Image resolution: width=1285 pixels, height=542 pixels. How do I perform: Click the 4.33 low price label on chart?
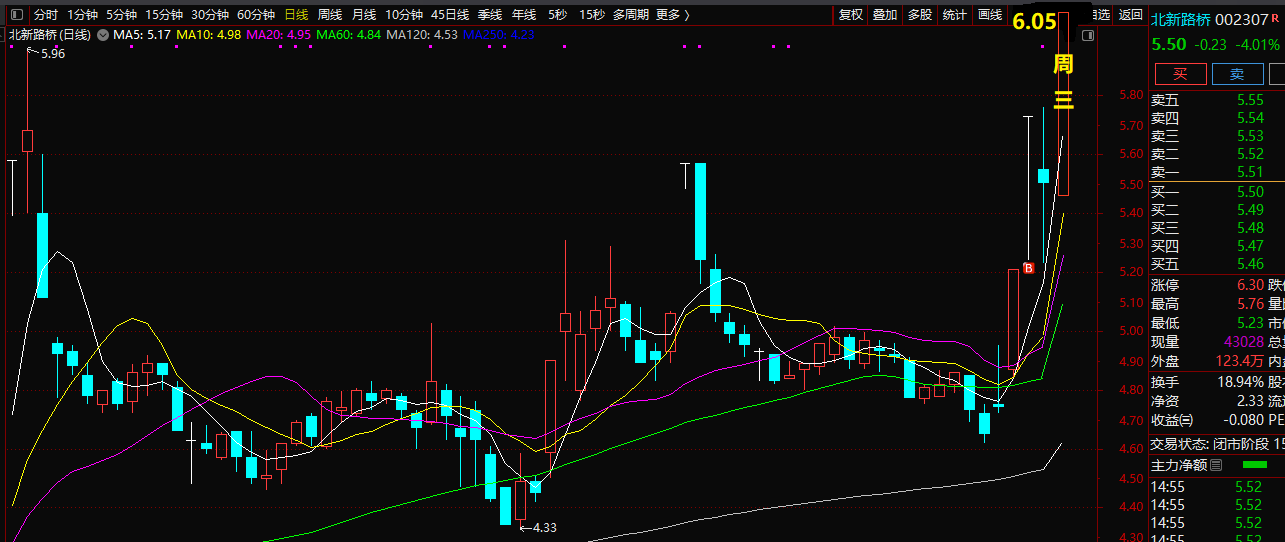544,527
